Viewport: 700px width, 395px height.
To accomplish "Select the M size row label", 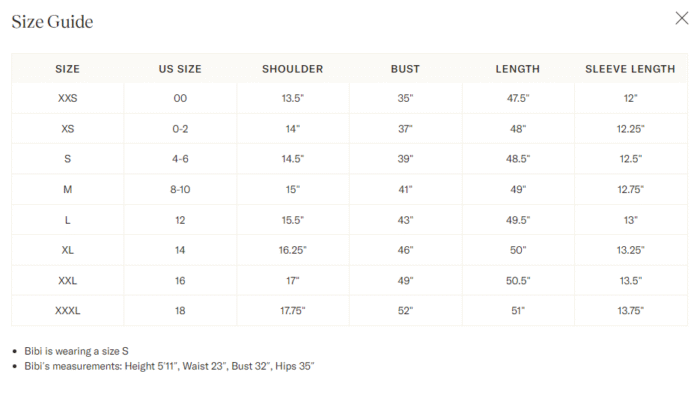I will click(x=67, y=190).
